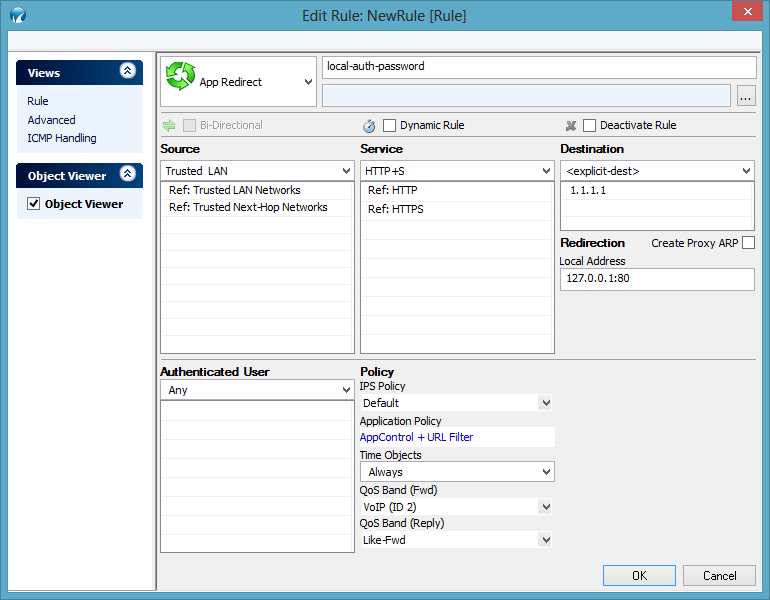
Task: Click the green App Redirect action icon
Action: tap(180, 77)
